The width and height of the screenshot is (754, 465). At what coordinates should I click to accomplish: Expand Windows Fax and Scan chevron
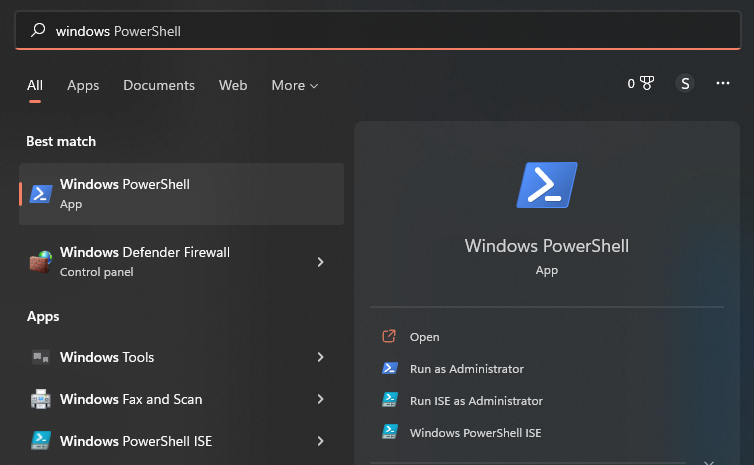coord(320,399)
